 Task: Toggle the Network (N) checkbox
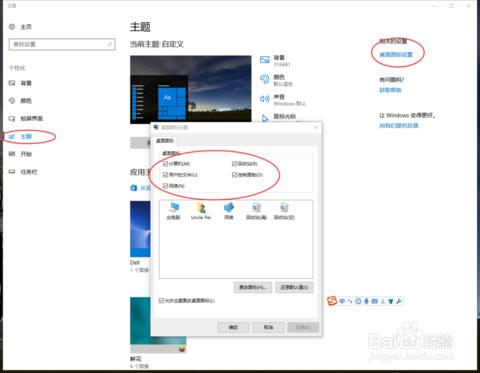pyautogui.click(x=165, y=186)
